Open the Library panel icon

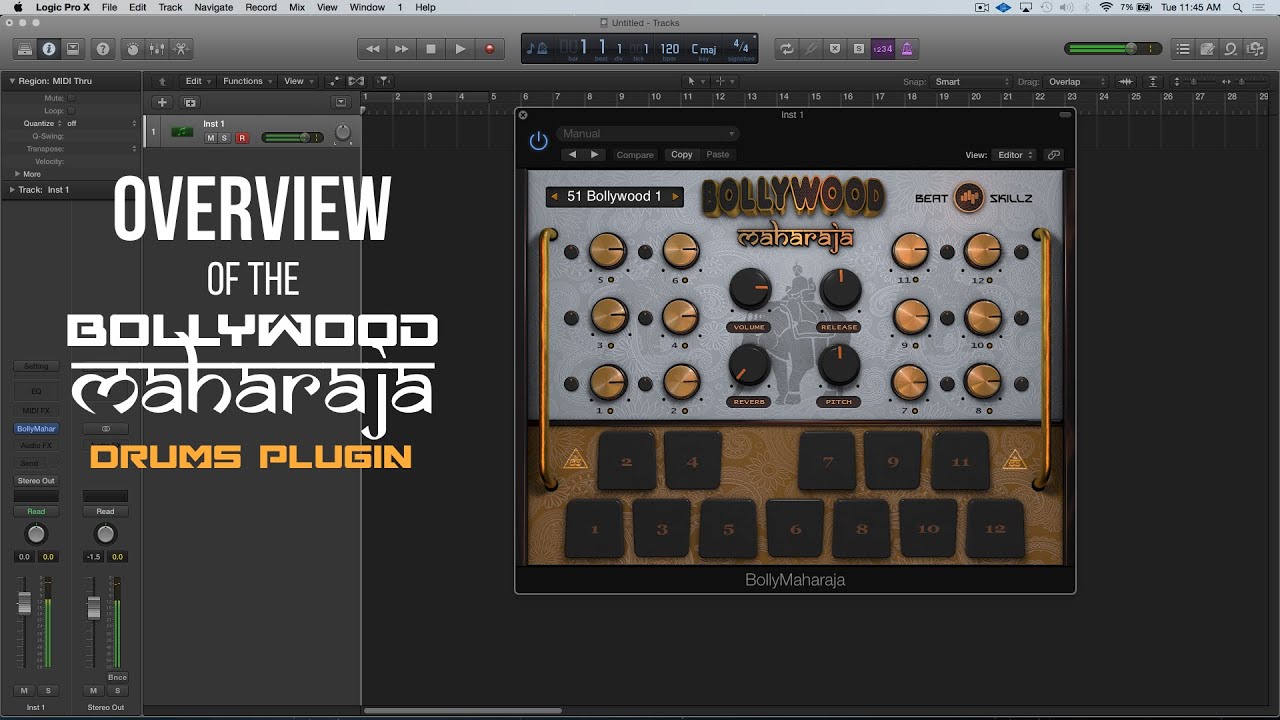click(25, 48)
